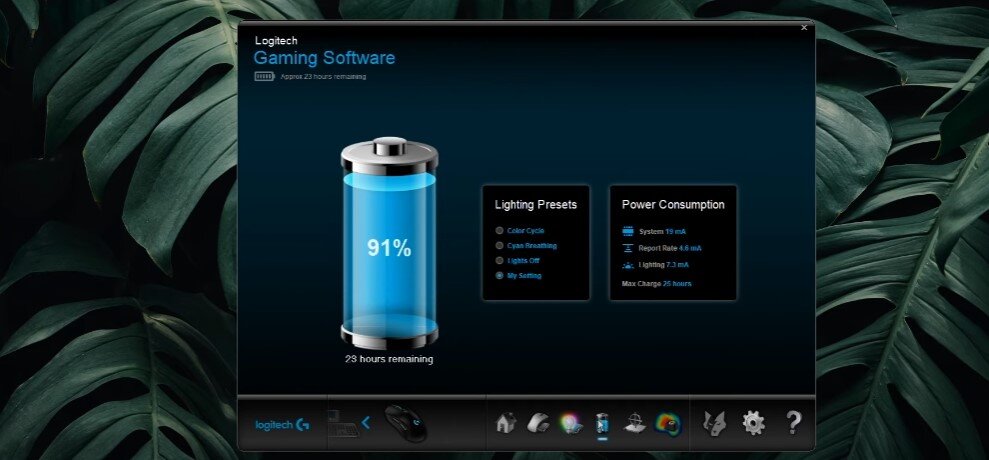Click the 'Lighting 7.3 mA' text

[x=664, y=265]
